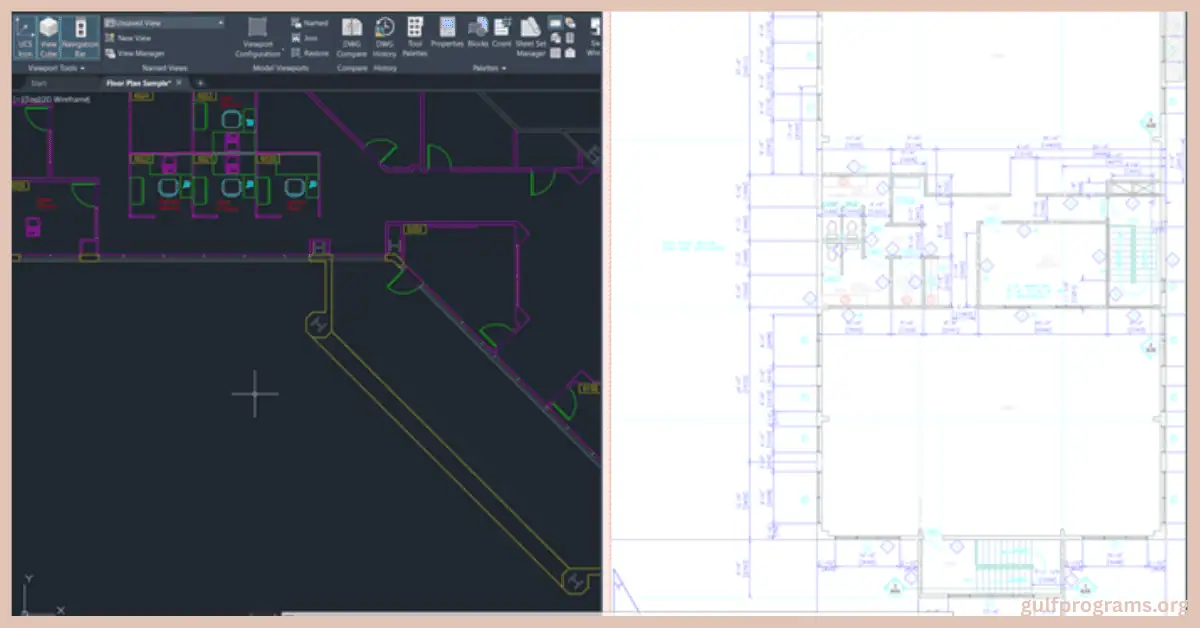This screenshot has height=628, width=1200.
Task: Create a New View
Action: pos(135,37)
